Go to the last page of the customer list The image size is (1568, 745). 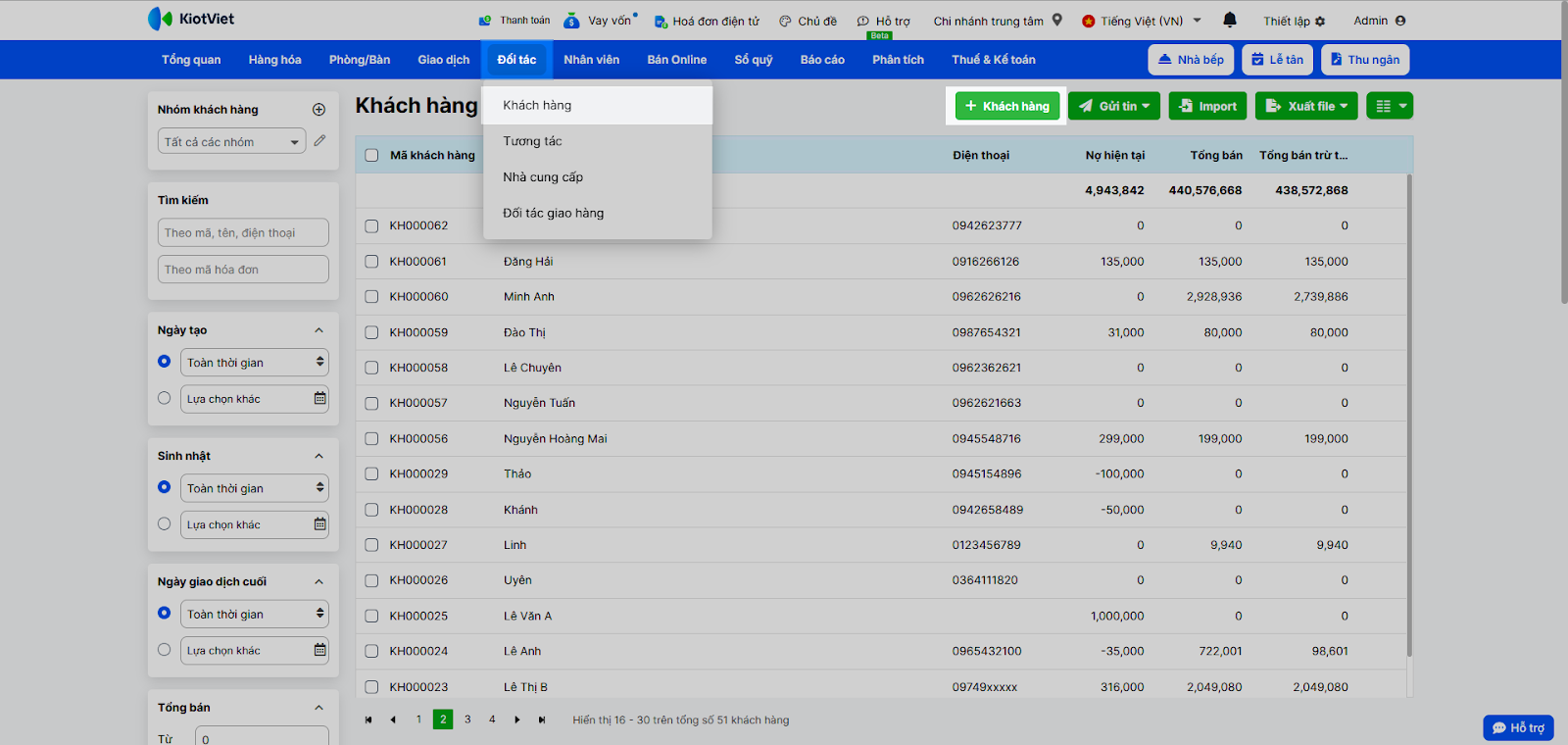(x=542, y=720)
